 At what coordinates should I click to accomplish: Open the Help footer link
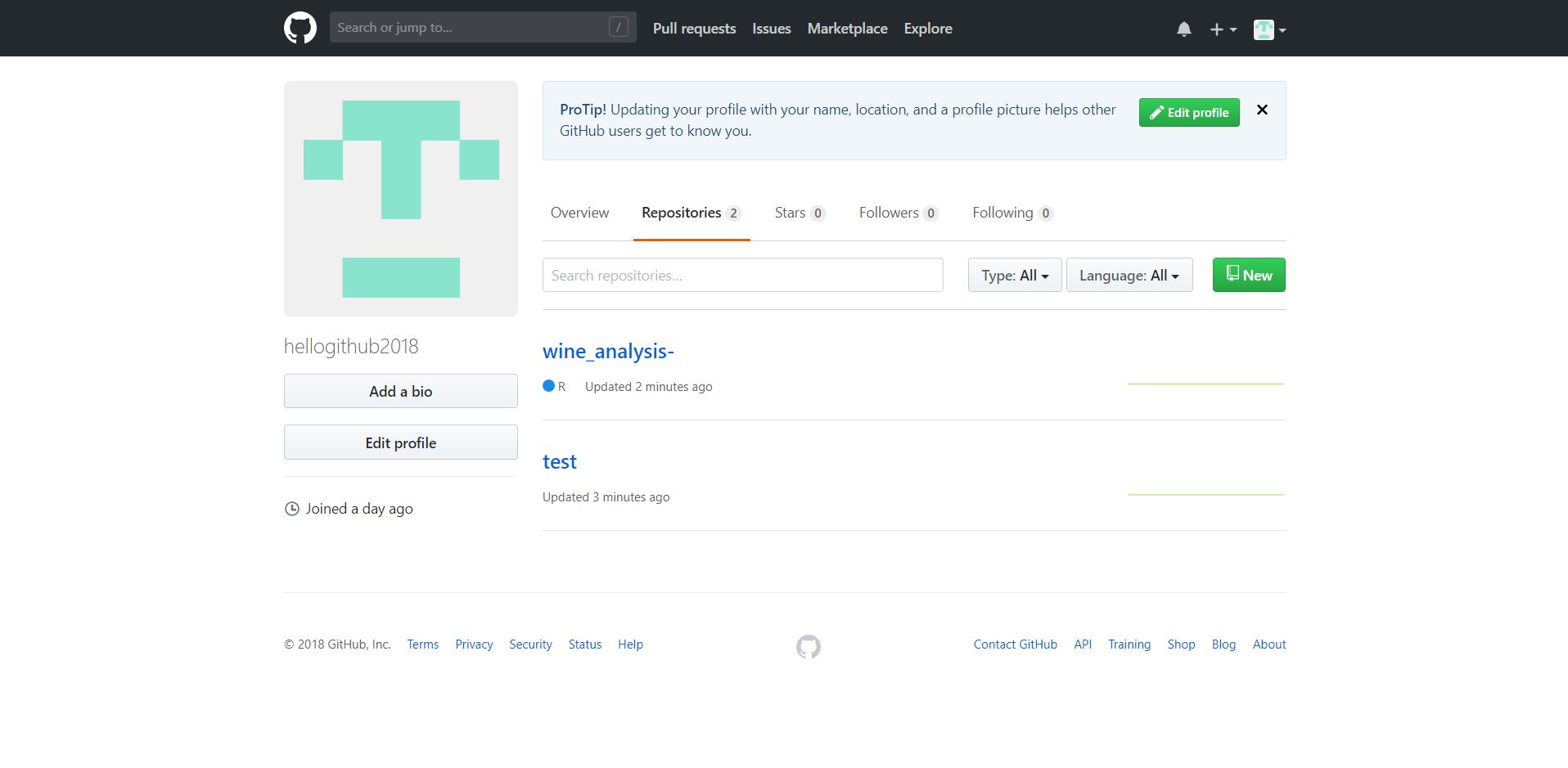tap(630, 644)
